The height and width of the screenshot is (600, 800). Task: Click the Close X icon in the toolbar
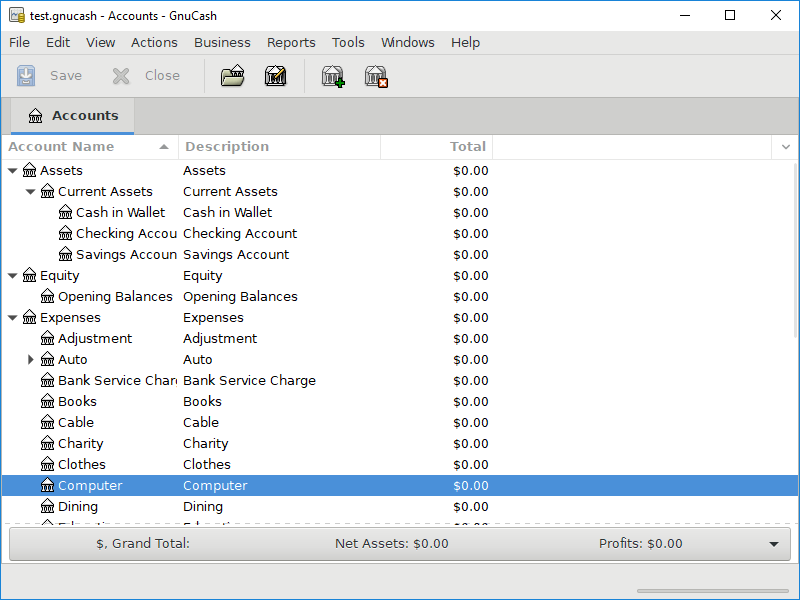tap(121, 76)
